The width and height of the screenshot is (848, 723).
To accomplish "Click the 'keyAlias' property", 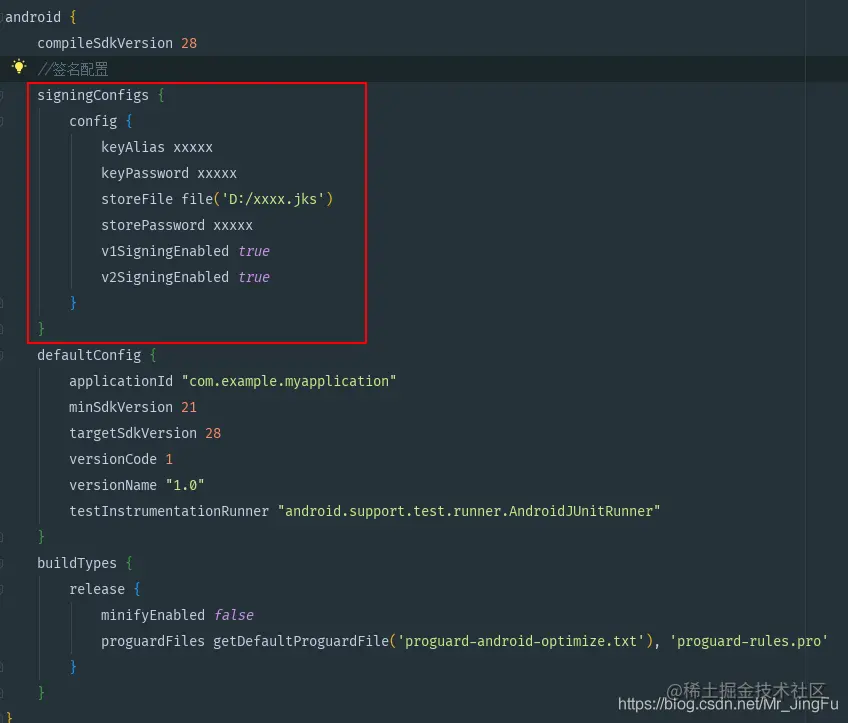I will pos(132,147).
